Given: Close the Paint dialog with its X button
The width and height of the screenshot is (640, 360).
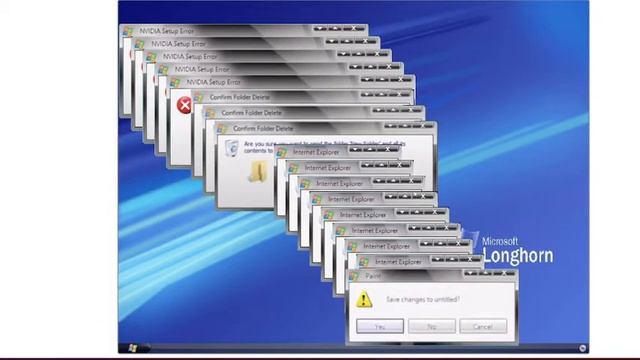Looking at the screenshot, I should coord(505,273).
